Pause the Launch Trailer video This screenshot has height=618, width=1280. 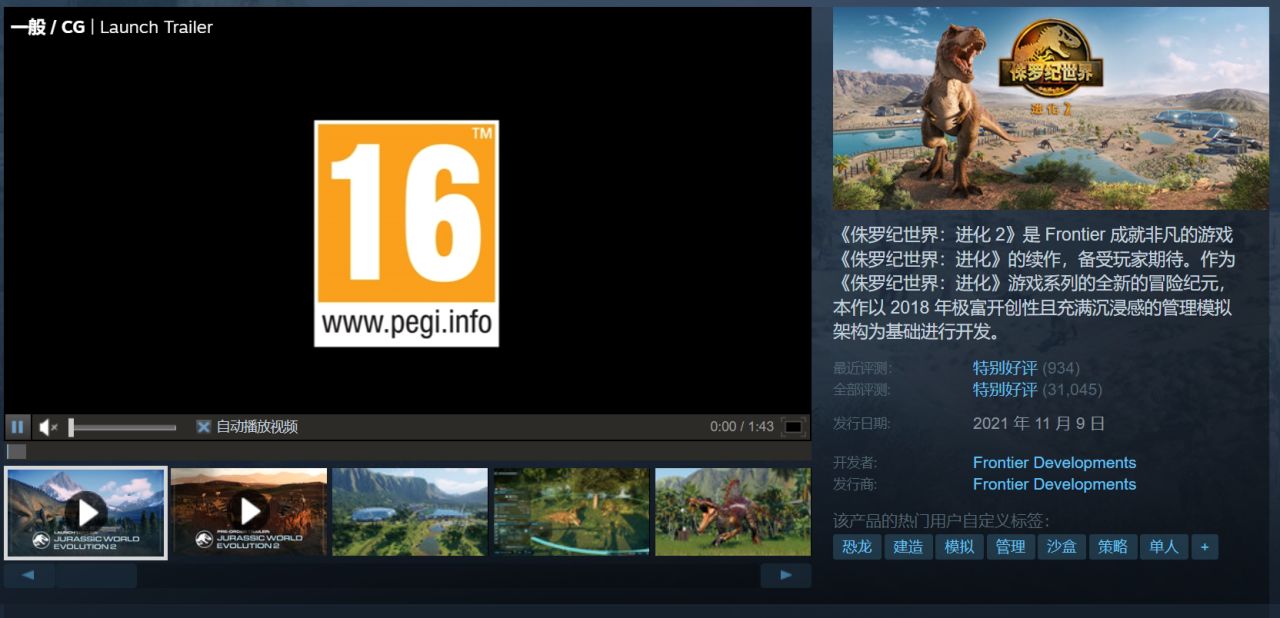click(x=17, y=427)
